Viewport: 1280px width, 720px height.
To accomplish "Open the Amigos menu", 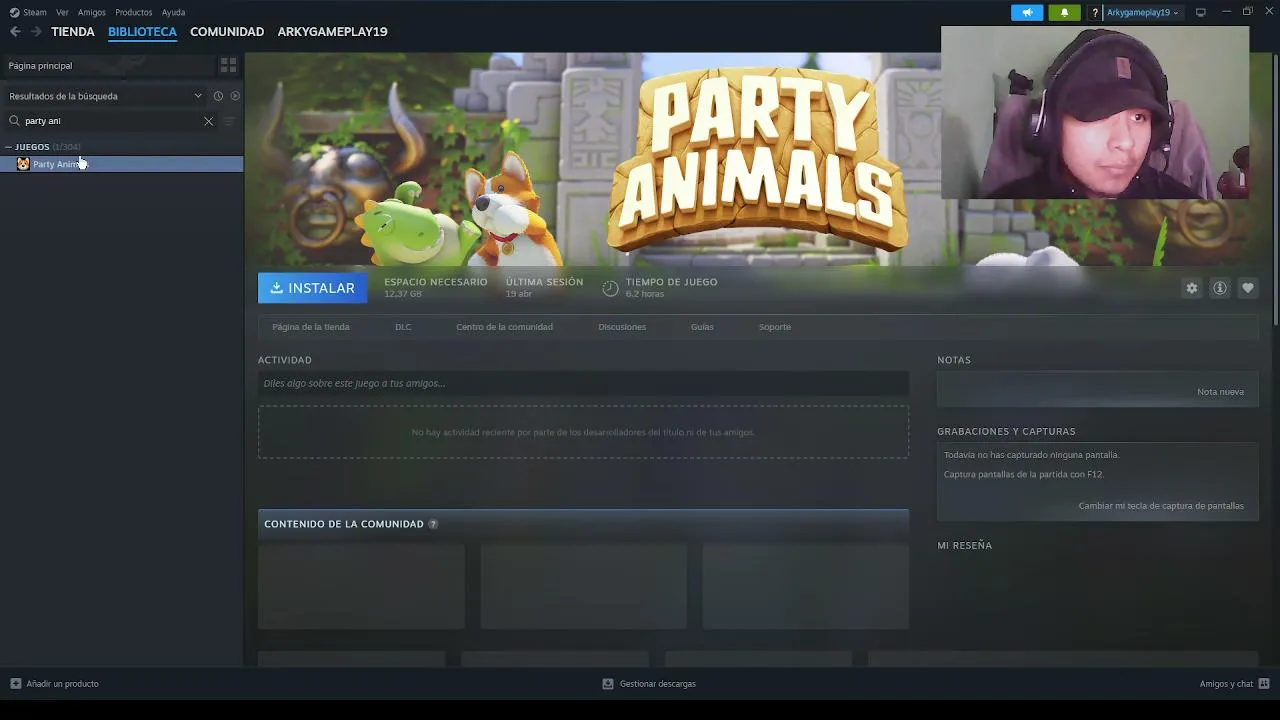I will (92, 13).
